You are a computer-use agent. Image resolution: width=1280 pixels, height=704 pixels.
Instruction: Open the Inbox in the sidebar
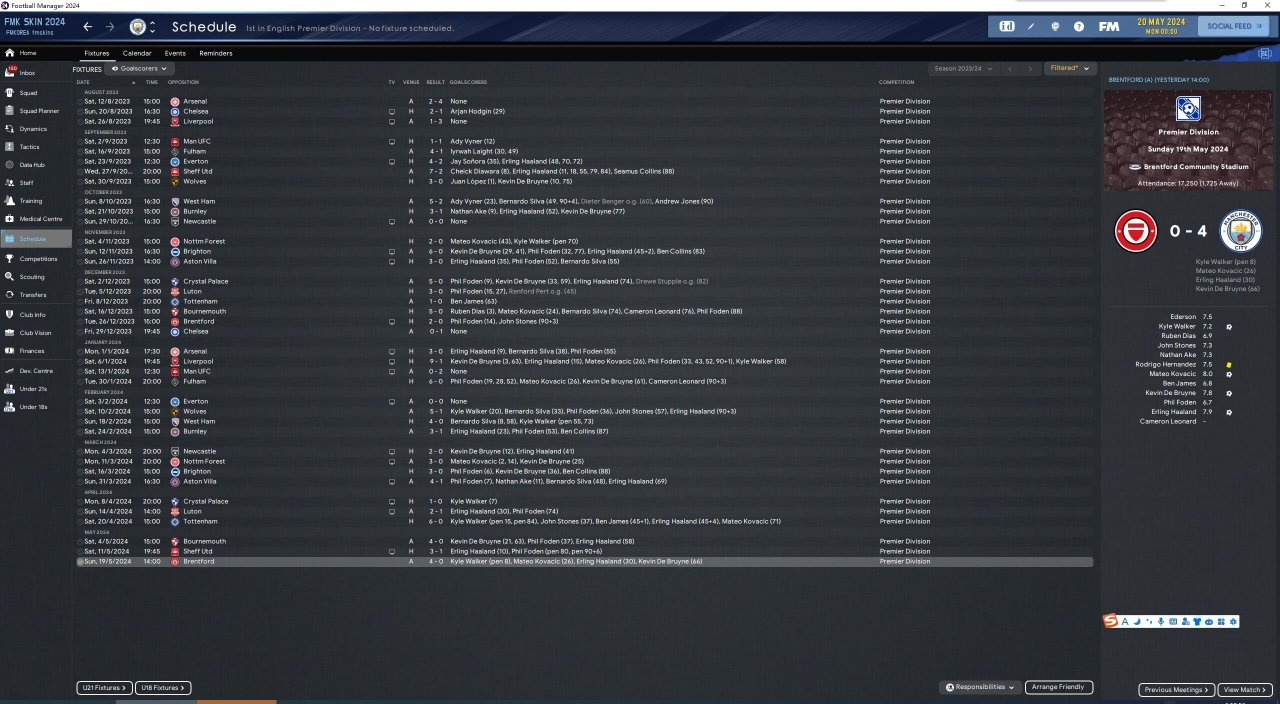tap(27, 73)
